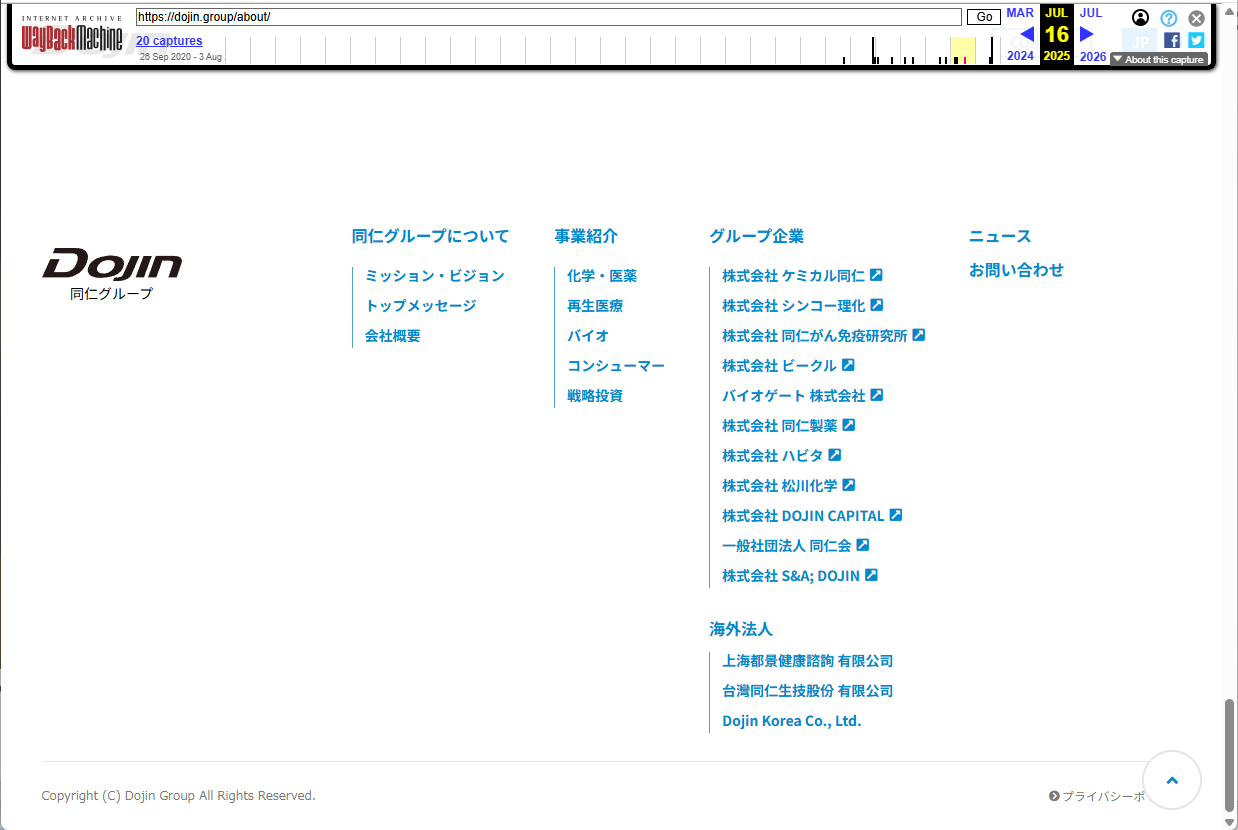Open the Wayback Machine help icon

point(1169,18)
